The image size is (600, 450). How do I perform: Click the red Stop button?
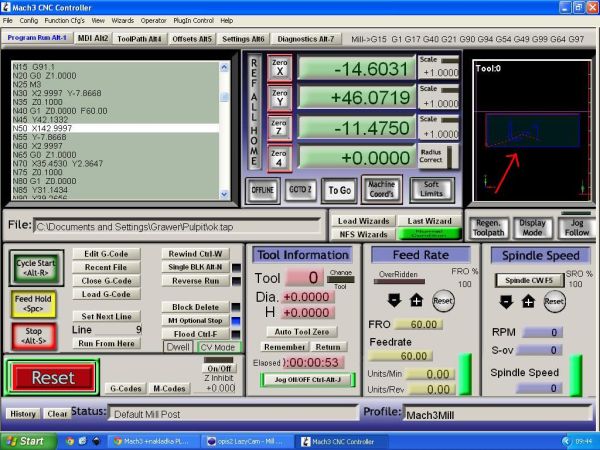34,336
